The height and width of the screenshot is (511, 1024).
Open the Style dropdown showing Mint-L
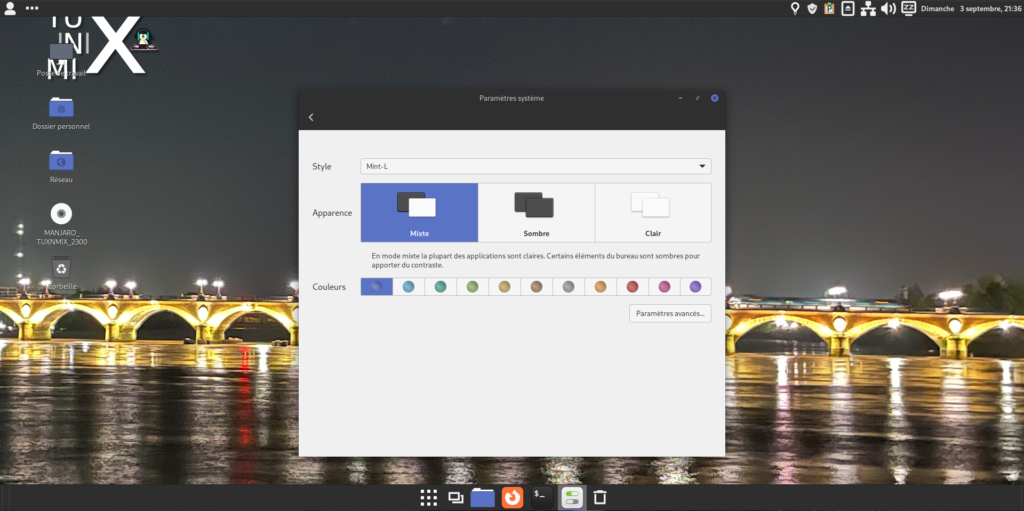tap(535, 166)
